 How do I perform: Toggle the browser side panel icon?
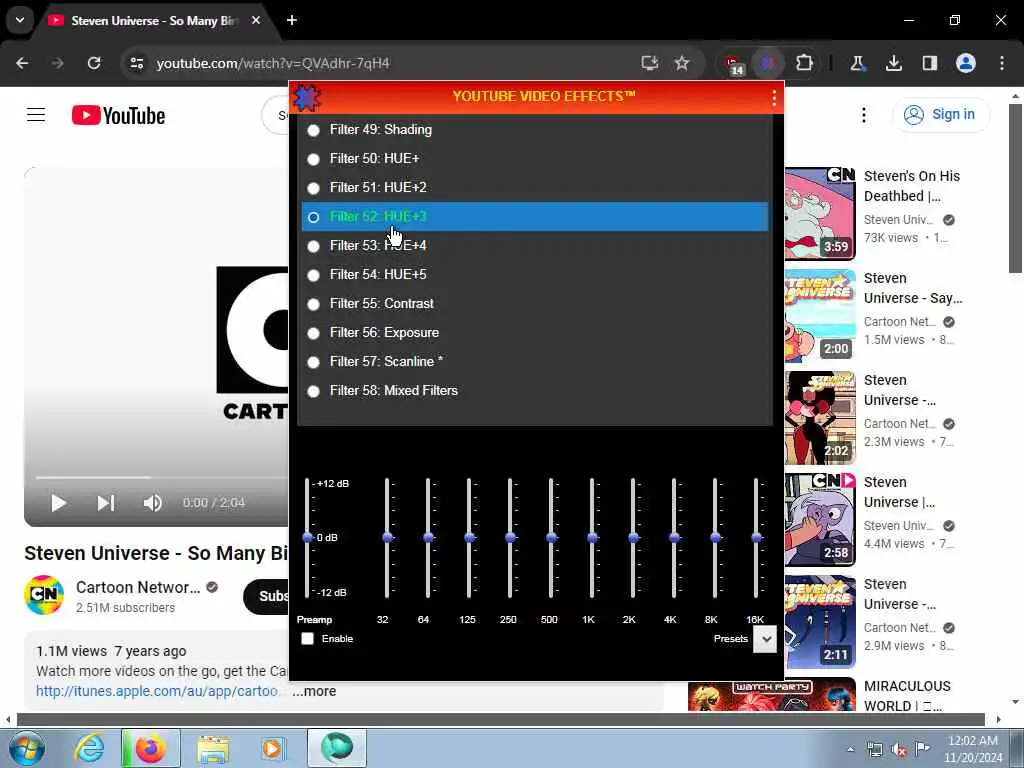coord(929,63)
